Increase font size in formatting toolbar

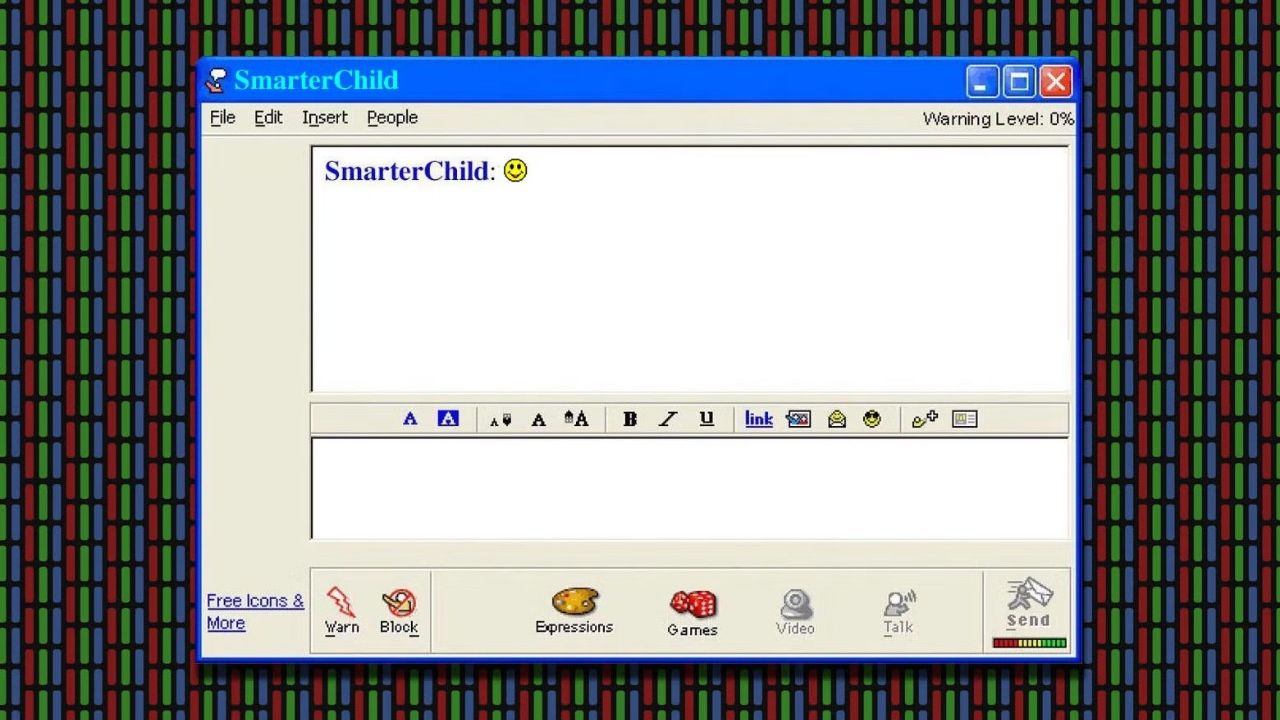click(x=577, y=419)
